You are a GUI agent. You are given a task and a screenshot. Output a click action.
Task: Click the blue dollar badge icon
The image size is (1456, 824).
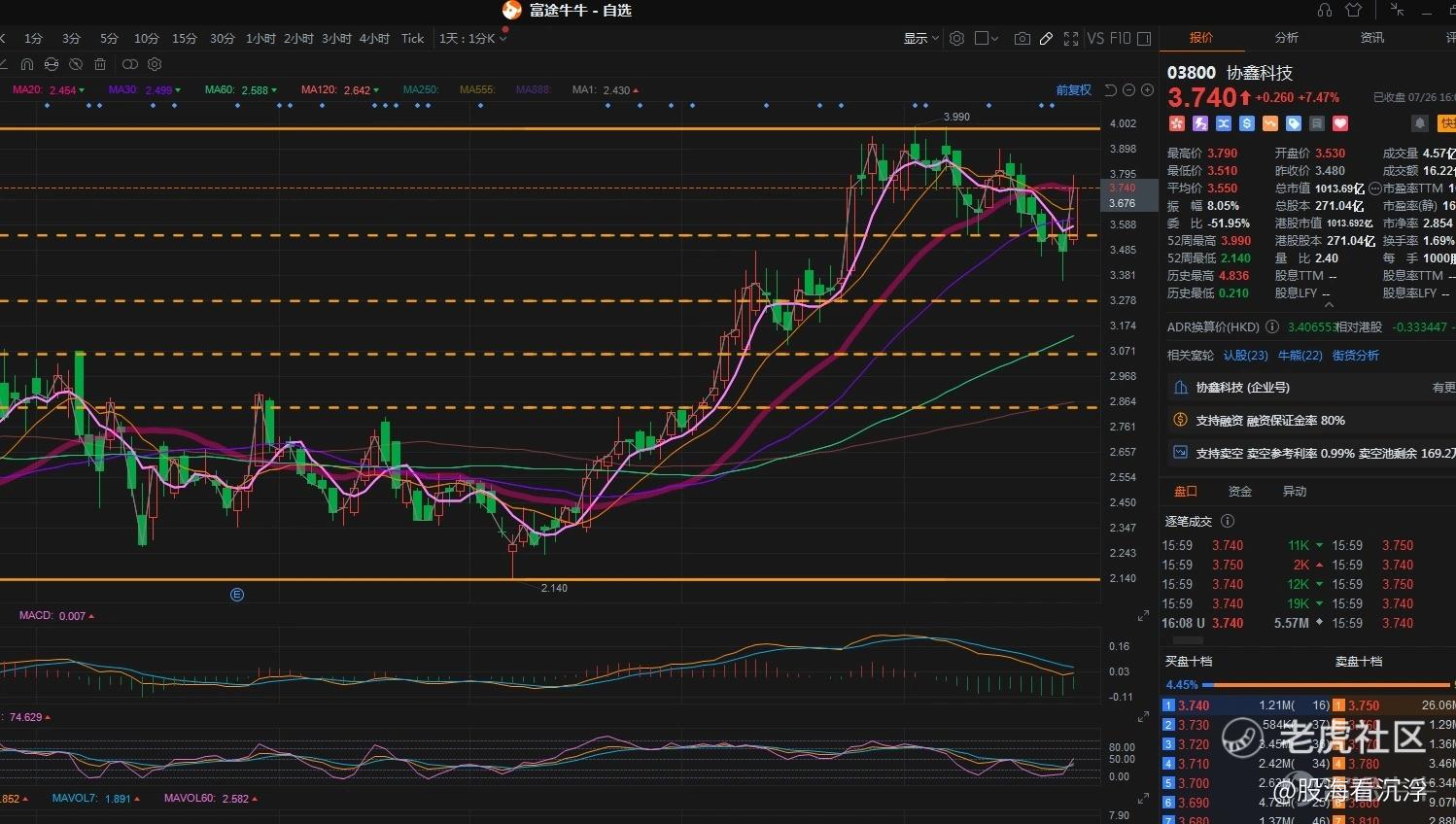[x=1247, y=123]
